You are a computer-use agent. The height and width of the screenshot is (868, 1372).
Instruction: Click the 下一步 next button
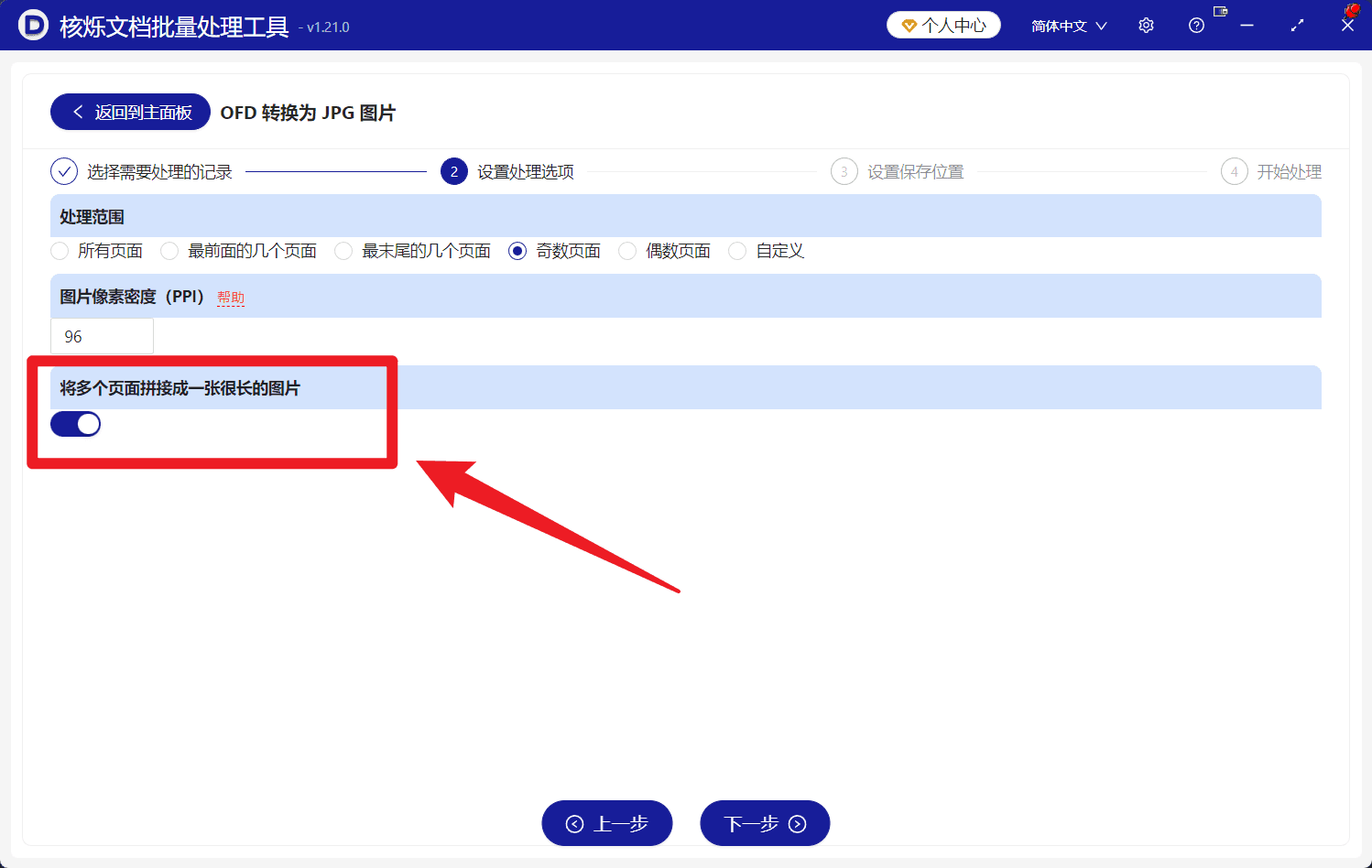765,822
